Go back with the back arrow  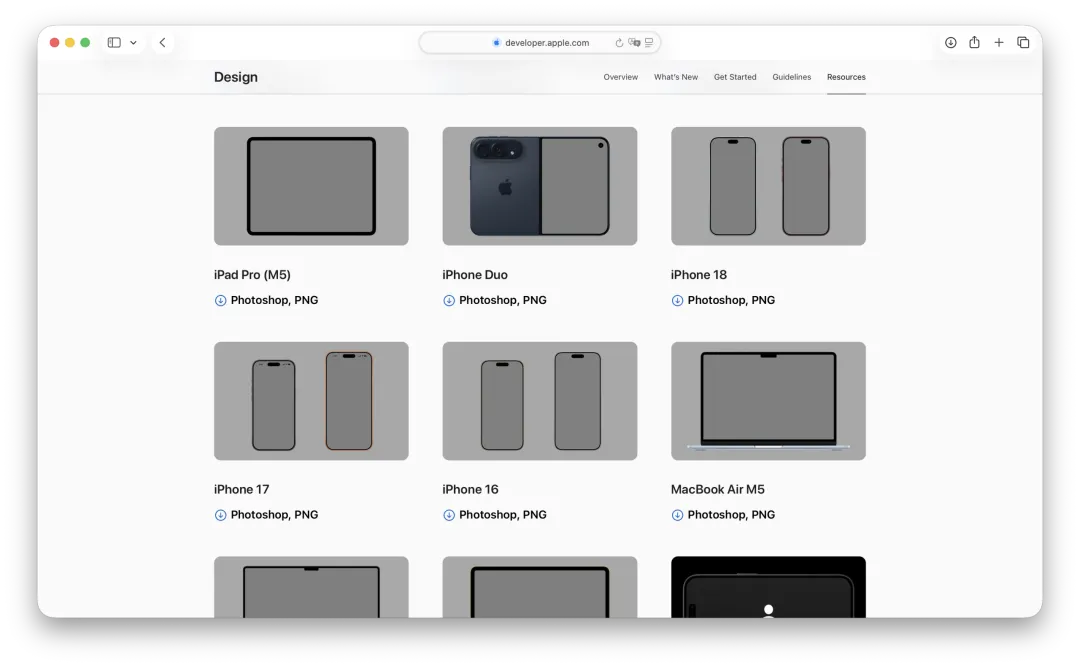[163, 43]
